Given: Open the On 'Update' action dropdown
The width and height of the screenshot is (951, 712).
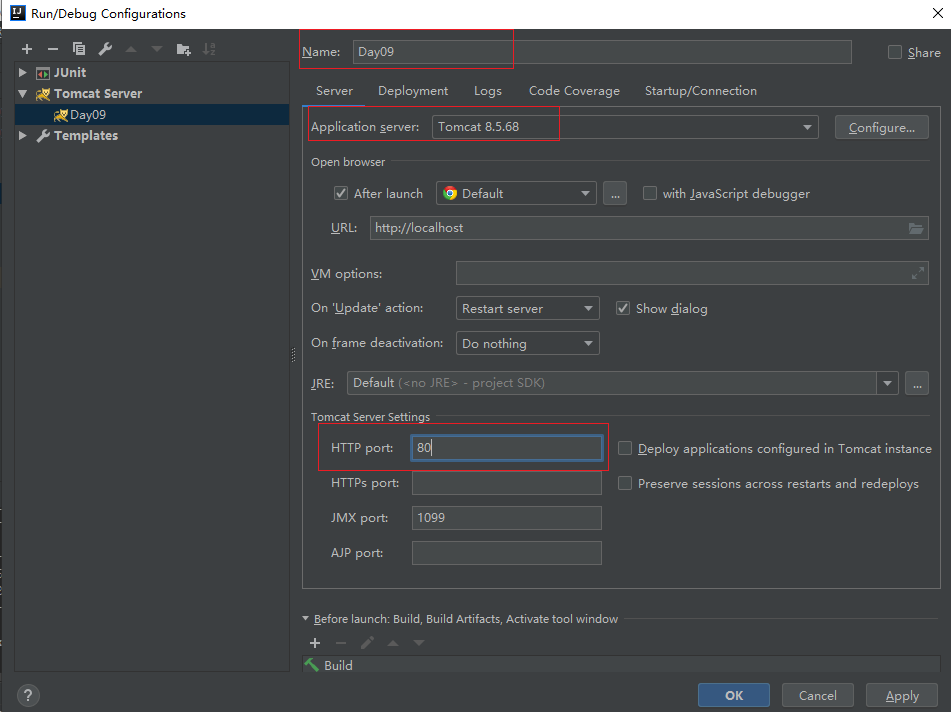Looking at the screenshot, I should click(527, 308).
